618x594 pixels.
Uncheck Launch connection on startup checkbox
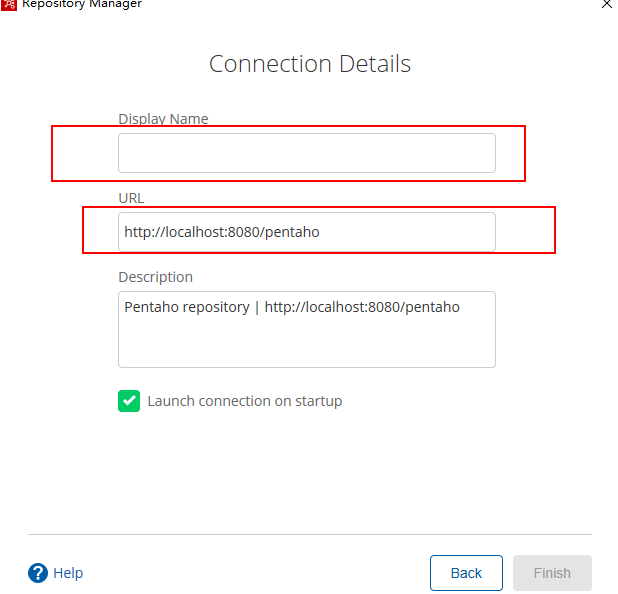point(129,401)
